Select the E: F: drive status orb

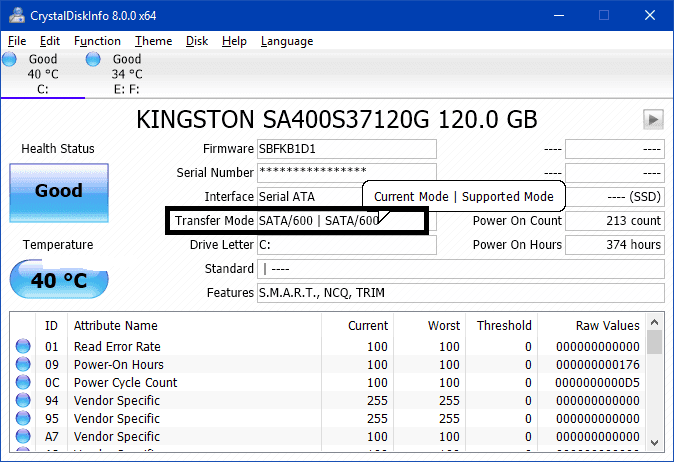pos(93,59)
